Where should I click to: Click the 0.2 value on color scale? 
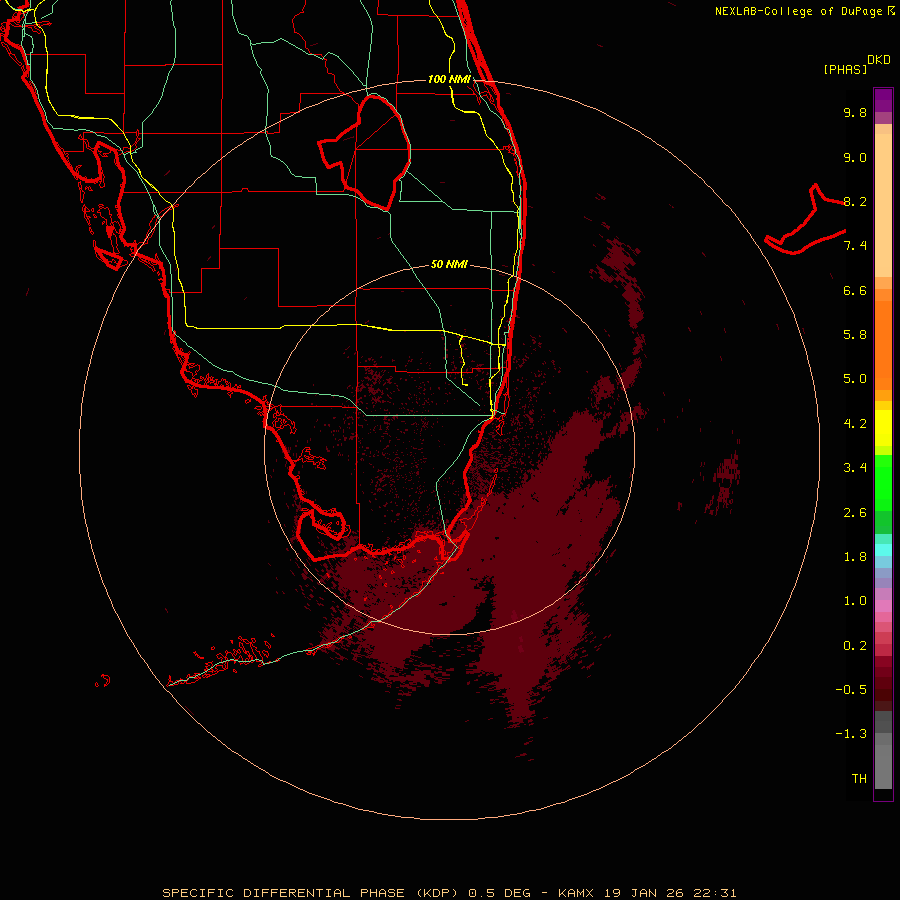tap(855, 646)
